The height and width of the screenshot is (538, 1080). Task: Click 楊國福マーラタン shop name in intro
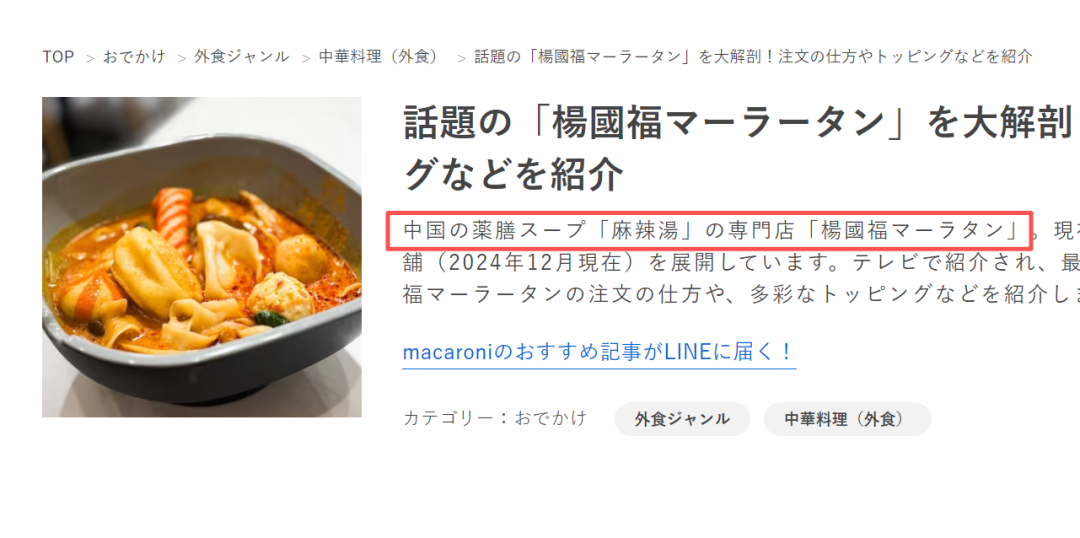tap(911, 230)
